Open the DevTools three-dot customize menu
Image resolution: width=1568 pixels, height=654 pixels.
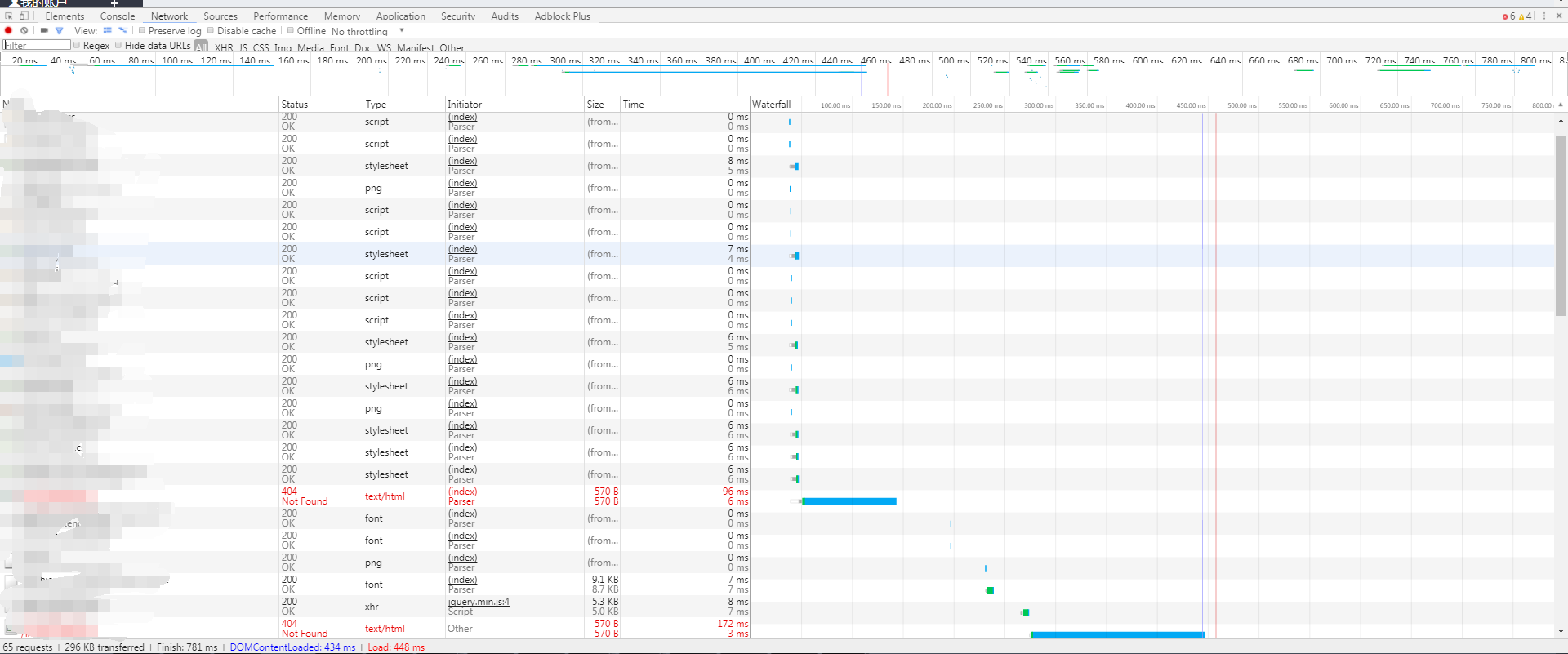pyautogui.click(x=1543, y=16)
